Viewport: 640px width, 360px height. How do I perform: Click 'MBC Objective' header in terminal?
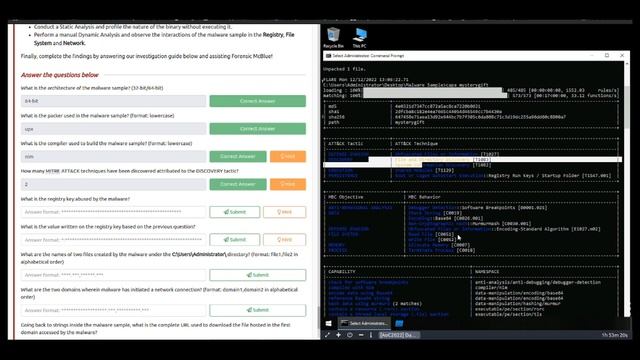tap(346, 197)
